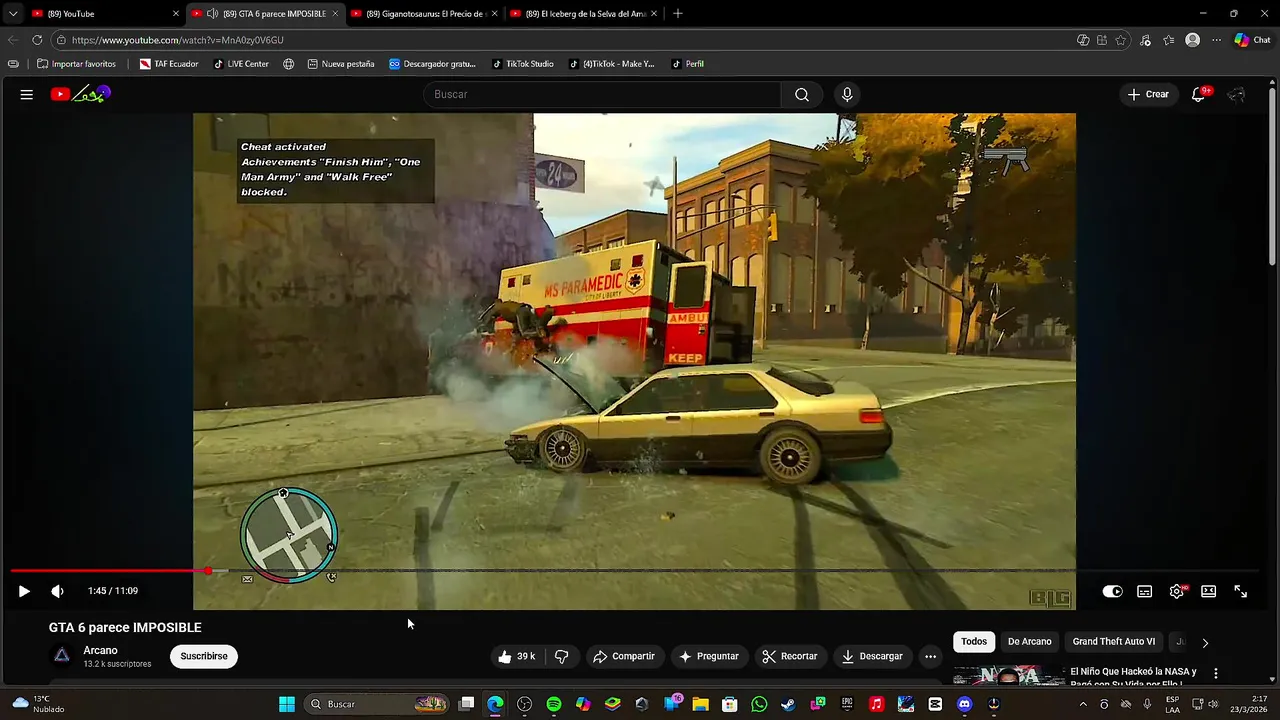The width and height of the screenshot is (1280, 720).
Task: Dislike the video with thumbs down
Action: click(x=562, y=656)
